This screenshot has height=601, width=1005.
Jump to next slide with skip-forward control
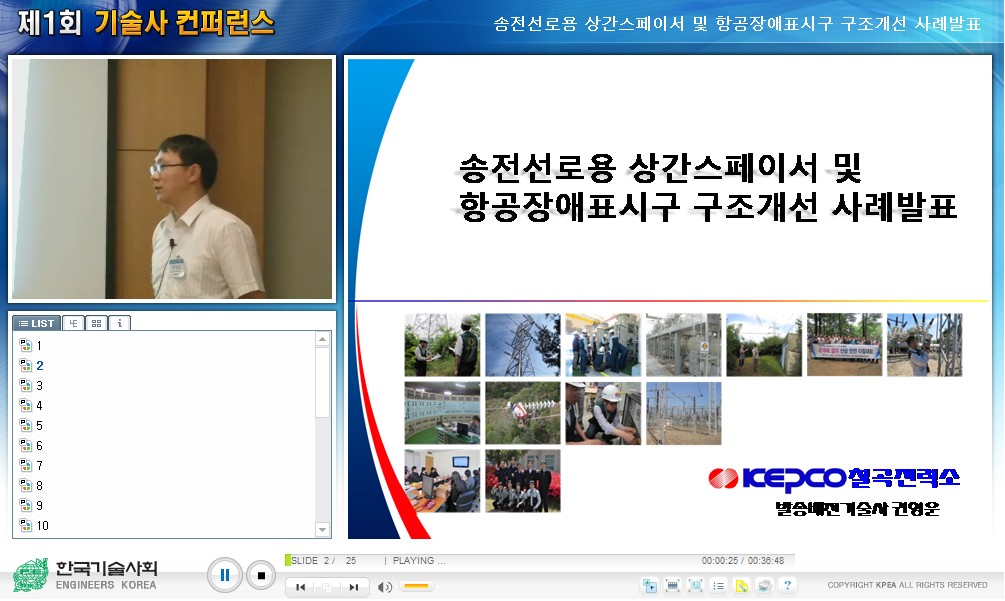pos(352,587)
